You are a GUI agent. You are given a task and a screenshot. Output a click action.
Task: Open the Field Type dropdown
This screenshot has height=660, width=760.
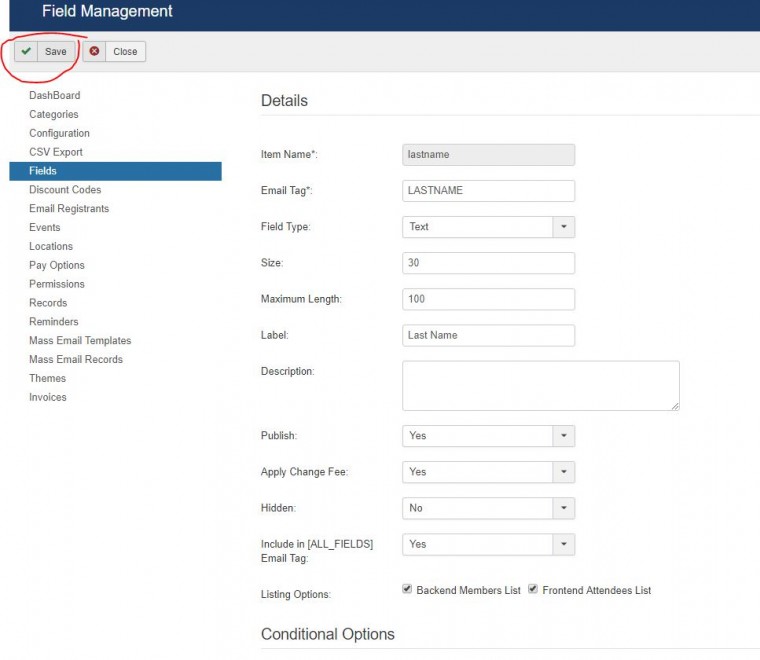[x=563, y=227]
